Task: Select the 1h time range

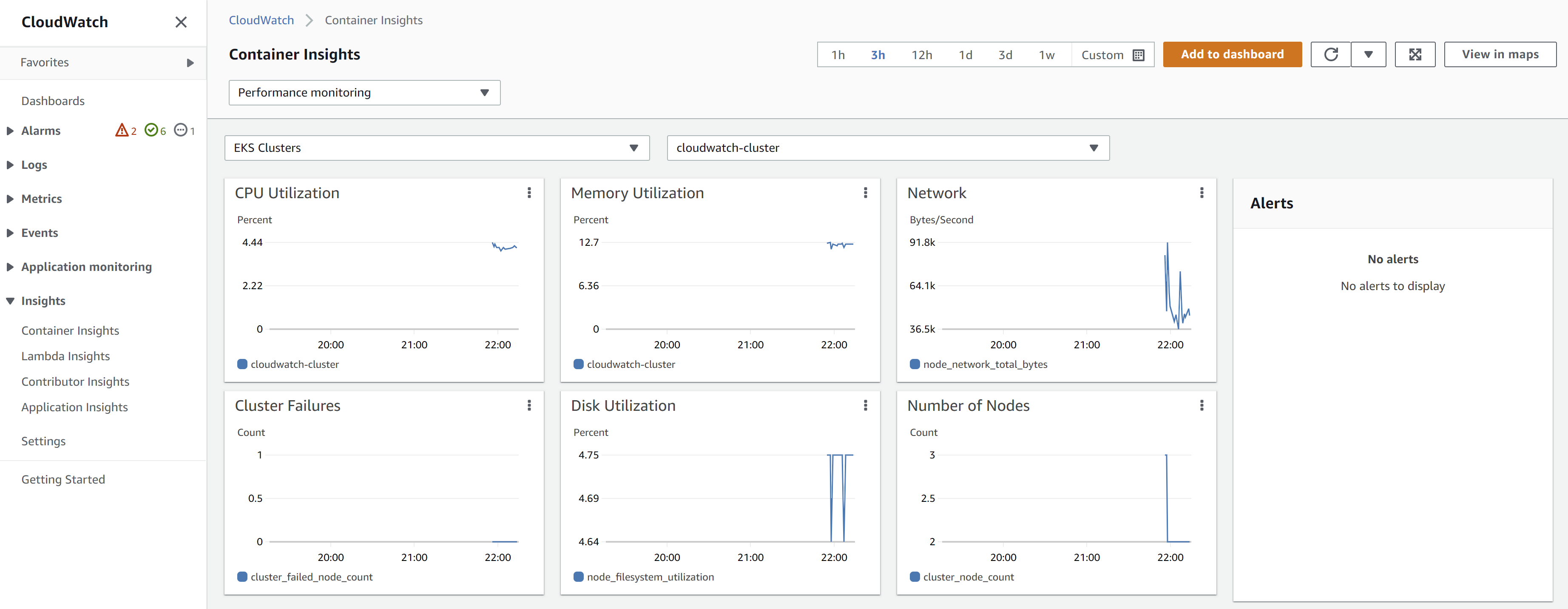Action: point(838,55)
